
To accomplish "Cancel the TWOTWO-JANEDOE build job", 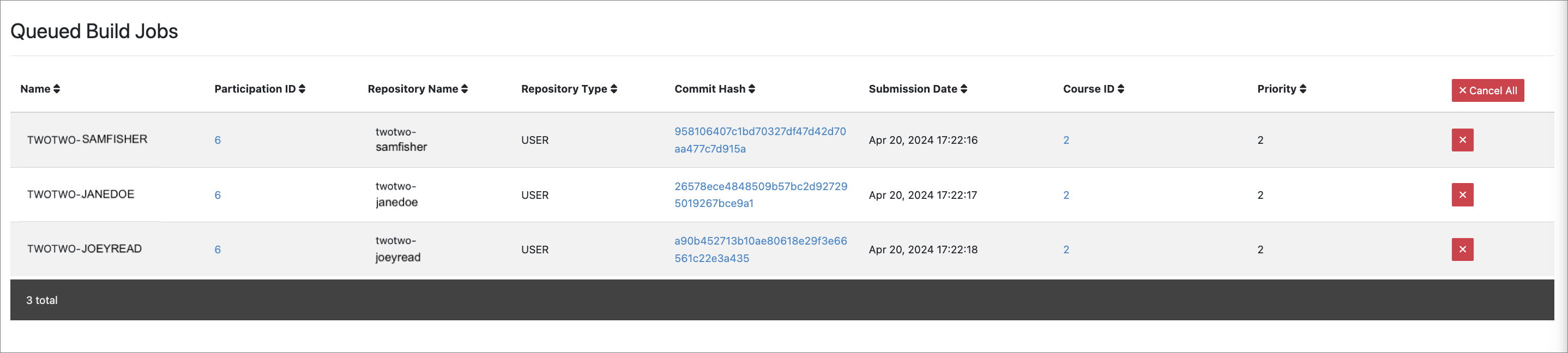I will (1462, 195).
